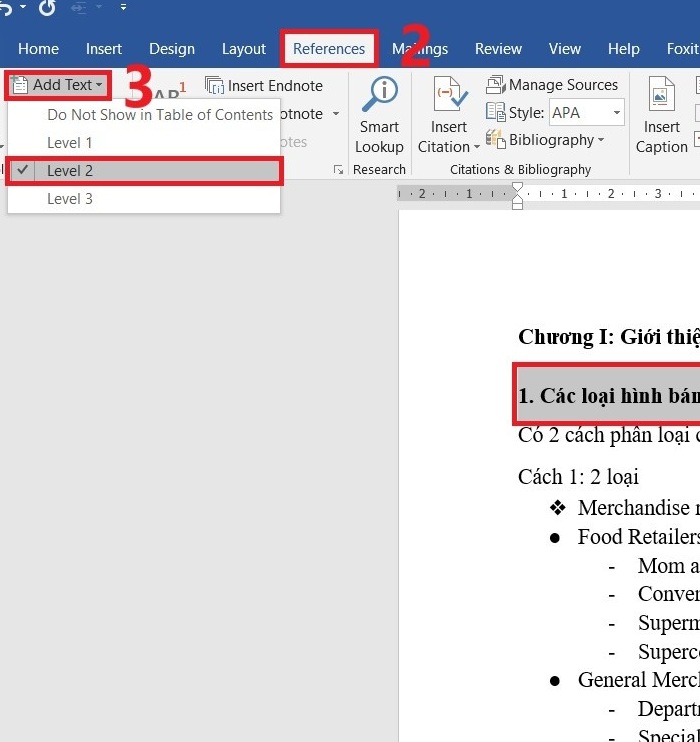Viewport: 700px width, 742px height.
Task: Click the line Có 2 cách phân loại
Action: (x=609, y=435)
